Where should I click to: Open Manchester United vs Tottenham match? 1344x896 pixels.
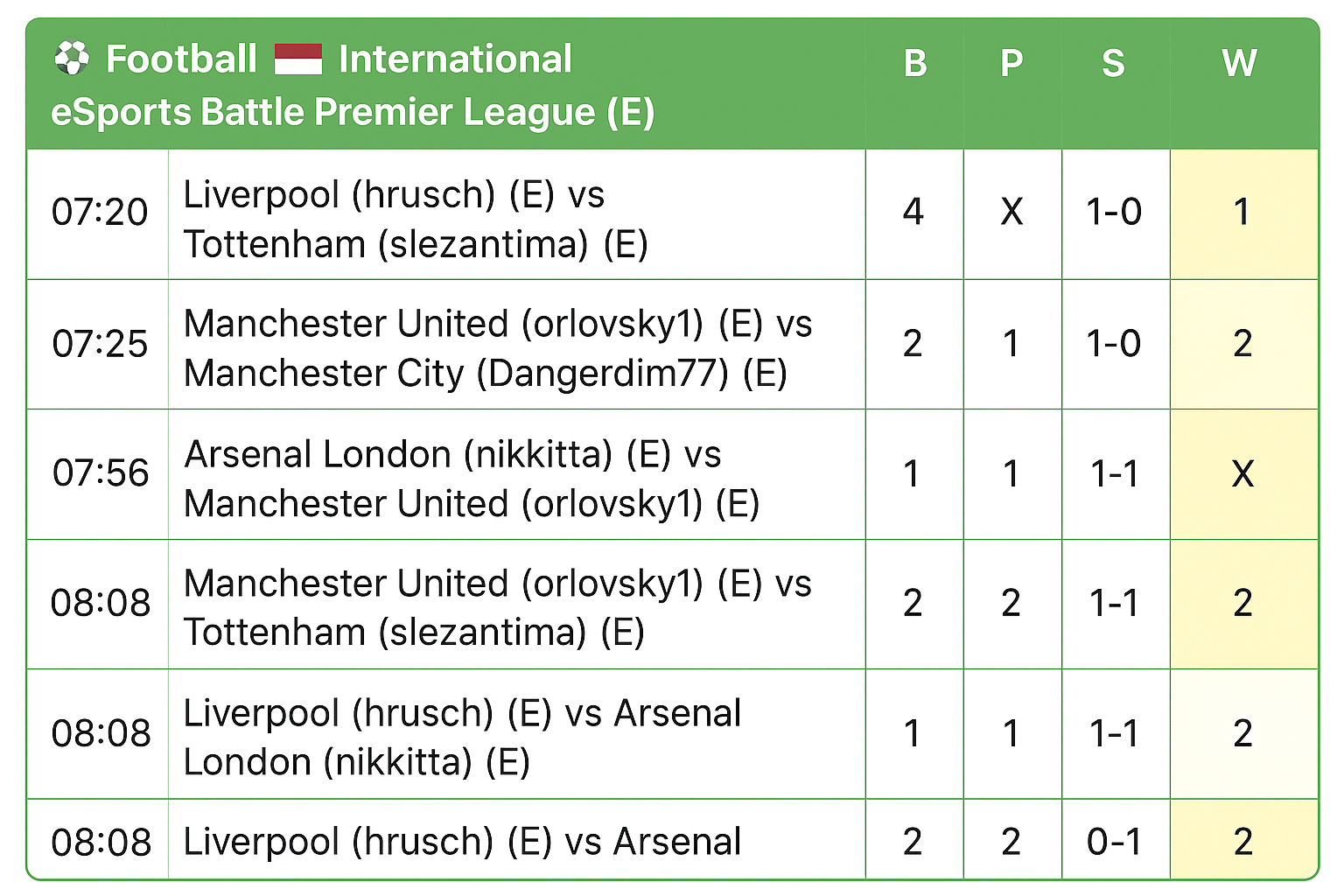tap(497, 607)
